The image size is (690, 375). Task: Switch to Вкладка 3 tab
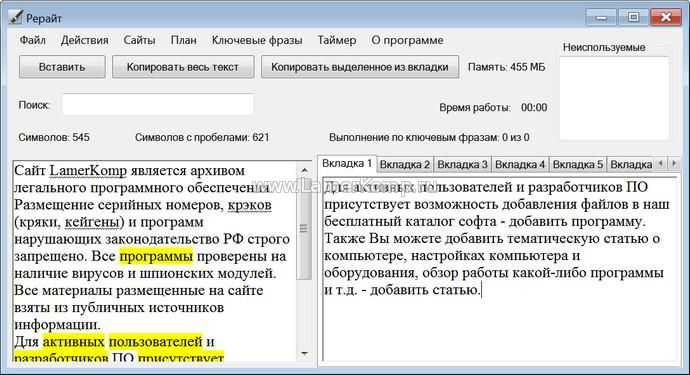pos(462,165)
